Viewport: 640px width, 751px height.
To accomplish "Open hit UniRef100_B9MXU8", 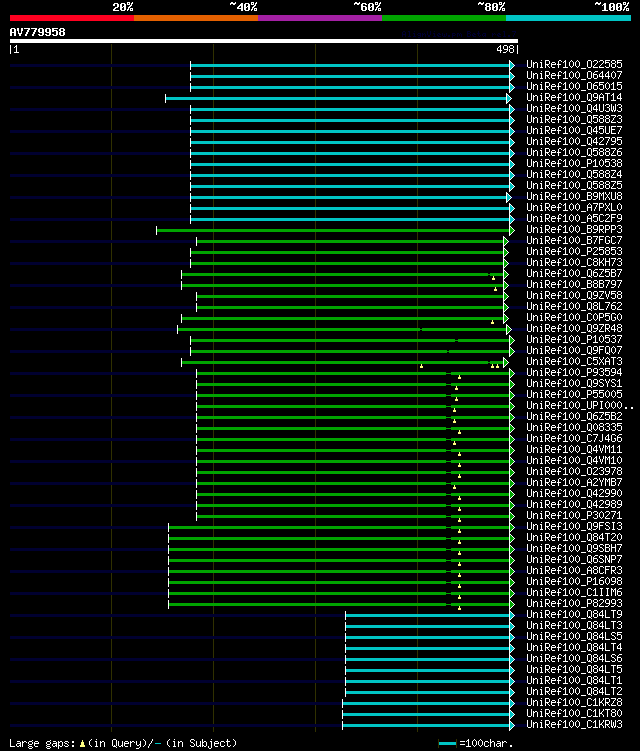I will 574,196.
